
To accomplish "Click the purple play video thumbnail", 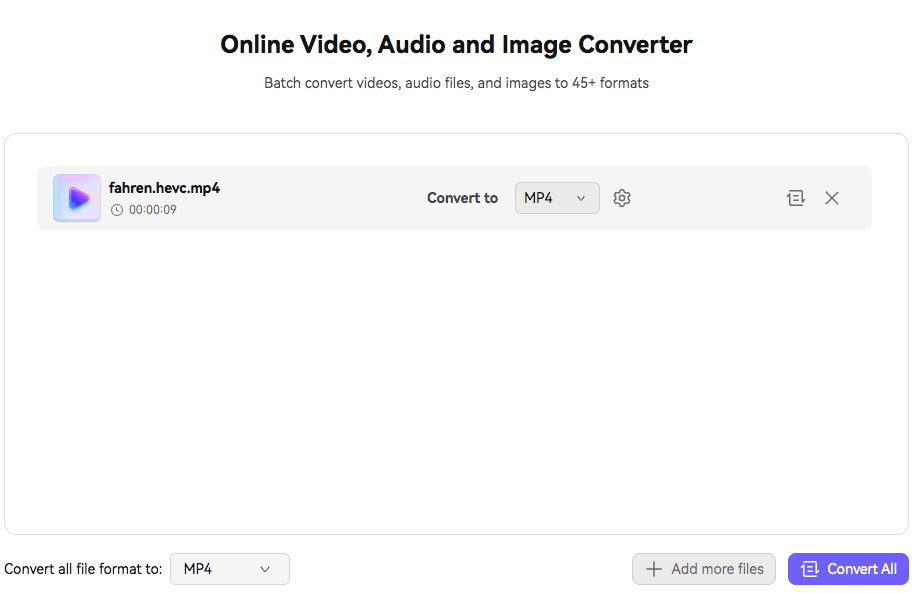I will [77, 198].
